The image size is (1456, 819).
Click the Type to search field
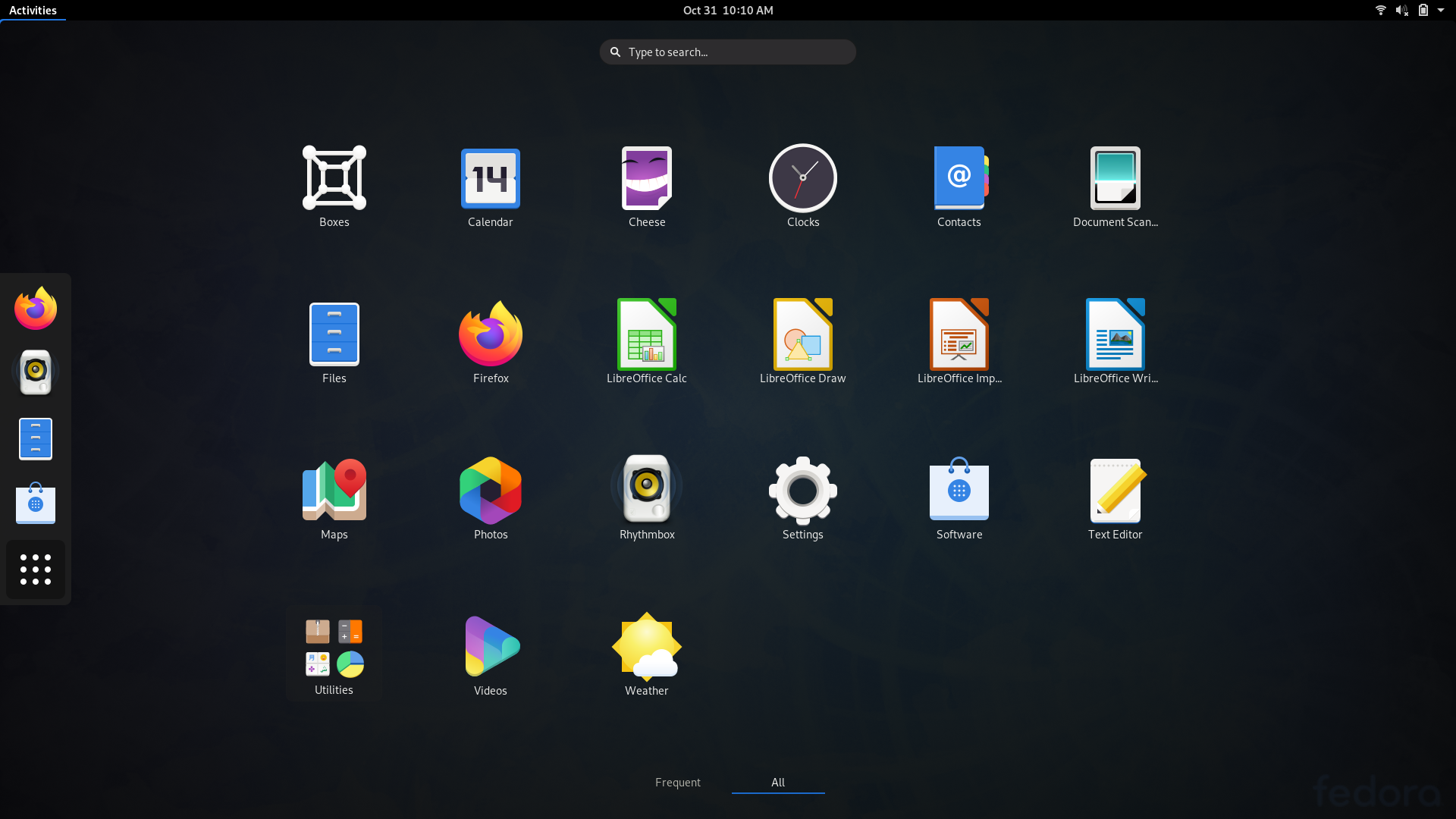728,52
